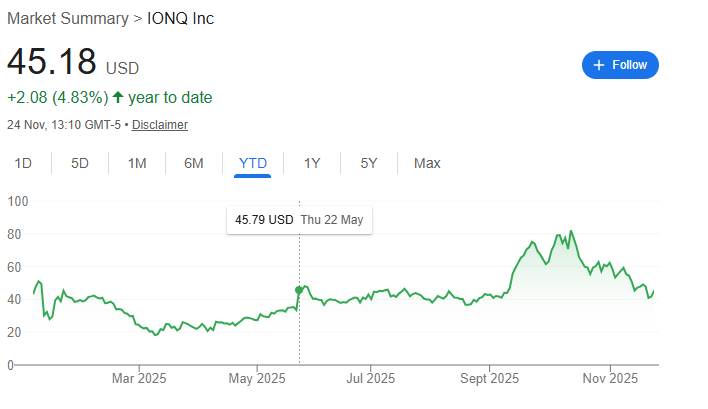Screen dimensions: 708x409
Task: Follow IONQ Inc stock
Action: pyautogui.click(x=620, y=65)
